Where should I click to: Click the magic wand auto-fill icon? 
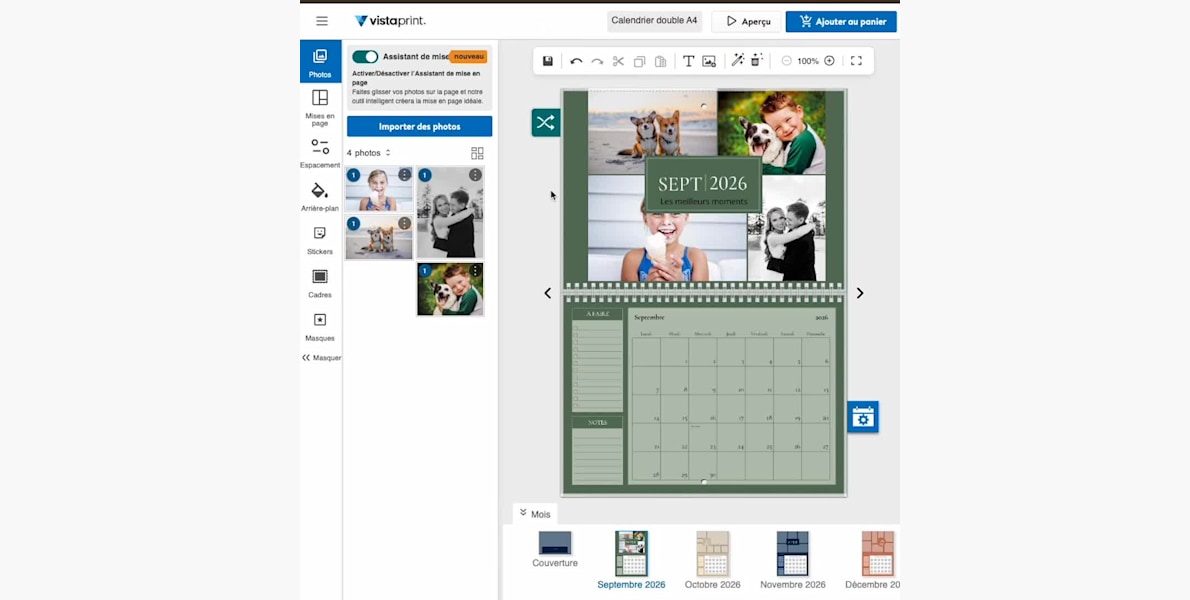[x=738, y=61]
